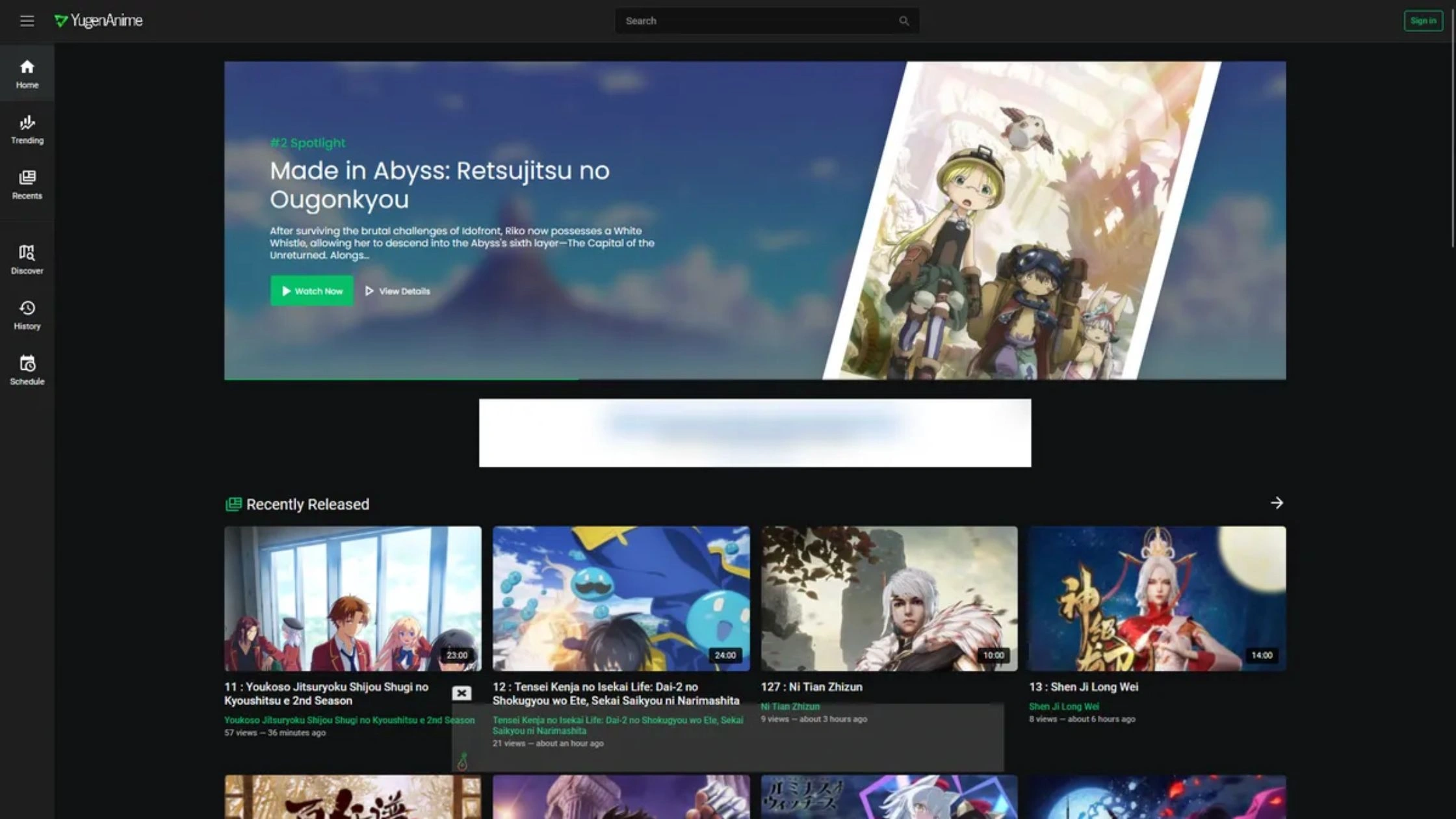View the anime Schedule
1456x819 pixels.
(x=27, y=370)
